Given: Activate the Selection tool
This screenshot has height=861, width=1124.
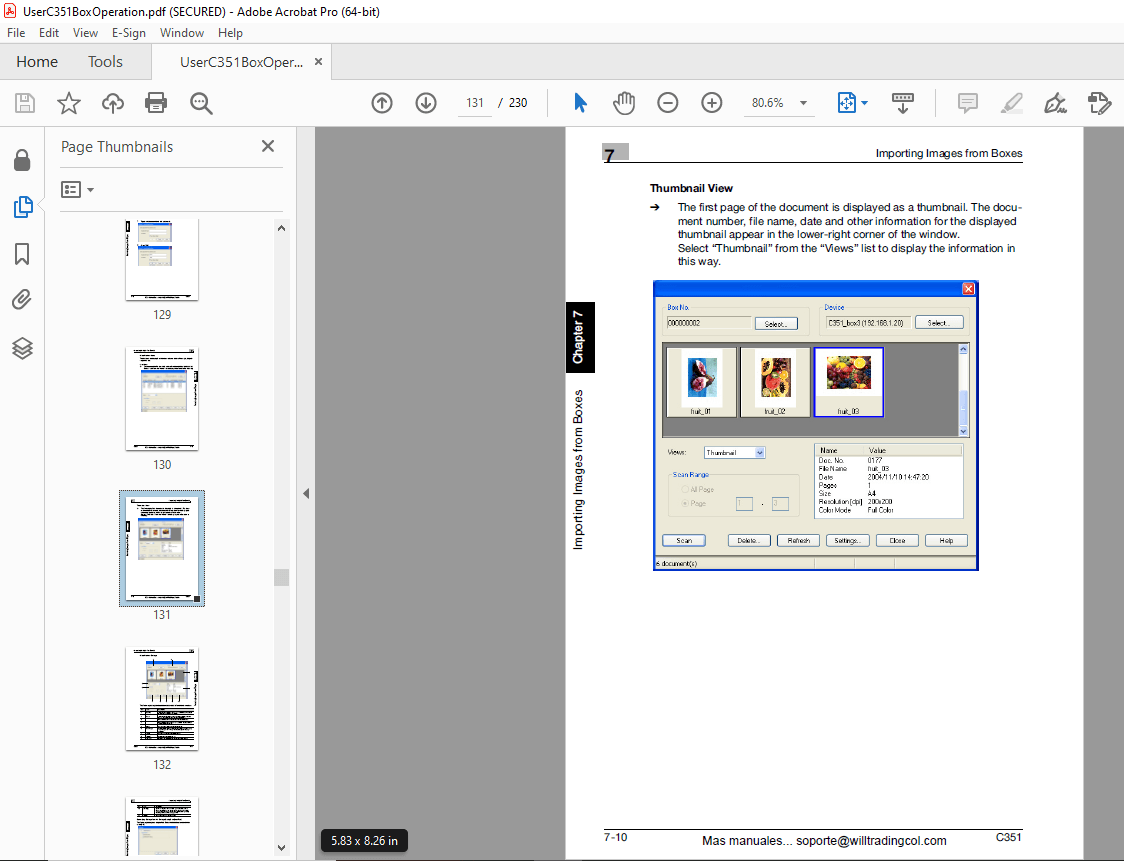Looking at the screenshot, I should 579,103.
